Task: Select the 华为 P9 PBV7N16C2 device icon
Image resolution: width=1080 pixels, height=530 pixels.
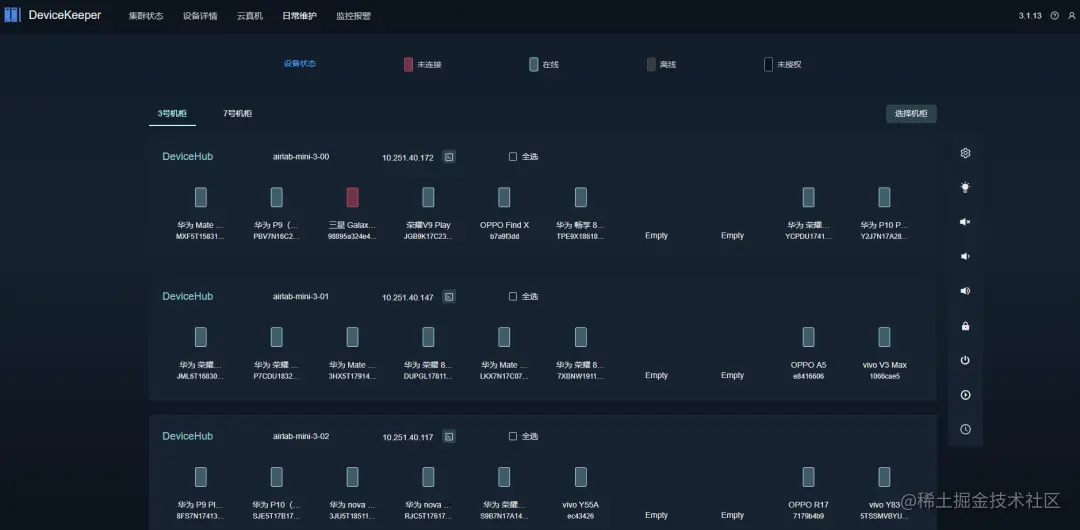Action: tap(276, 197)
